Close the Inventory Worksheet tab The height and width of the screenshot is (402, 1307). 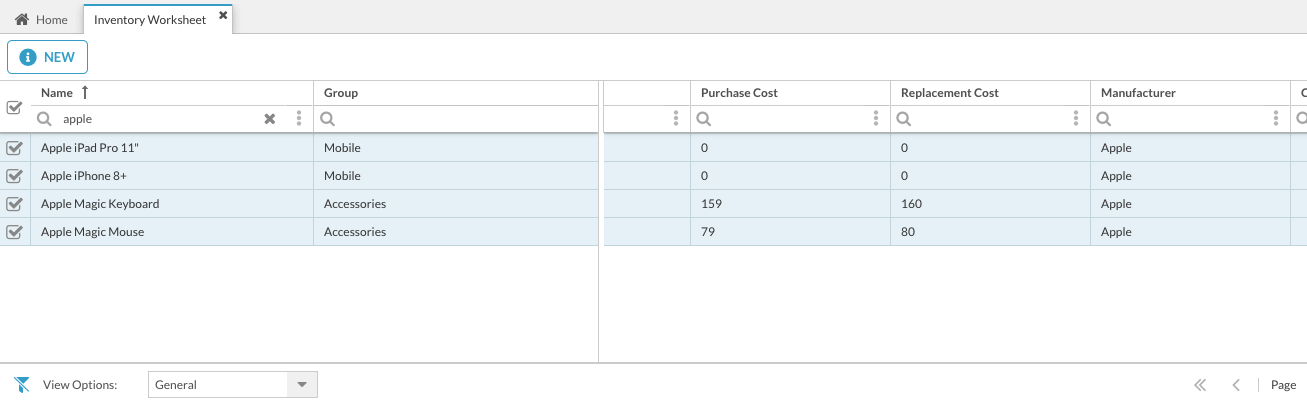point(223,15)
